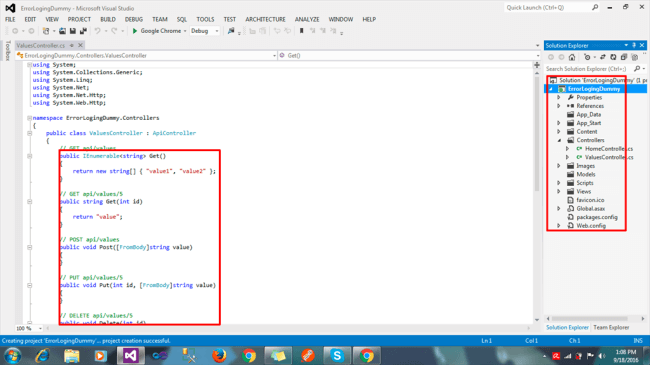
Task: Select Web.config in Solution Explorer
Action: coord(591,226)
